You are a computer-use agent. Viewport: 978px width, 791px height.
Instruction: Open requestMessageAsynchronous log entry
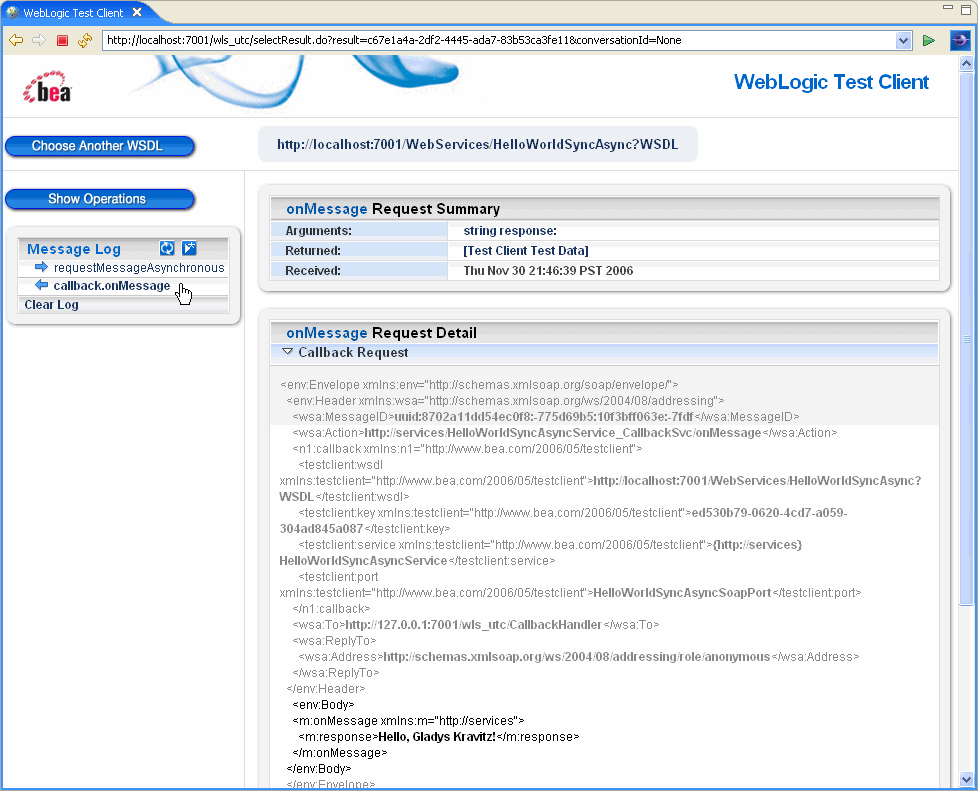pos(139,268)
